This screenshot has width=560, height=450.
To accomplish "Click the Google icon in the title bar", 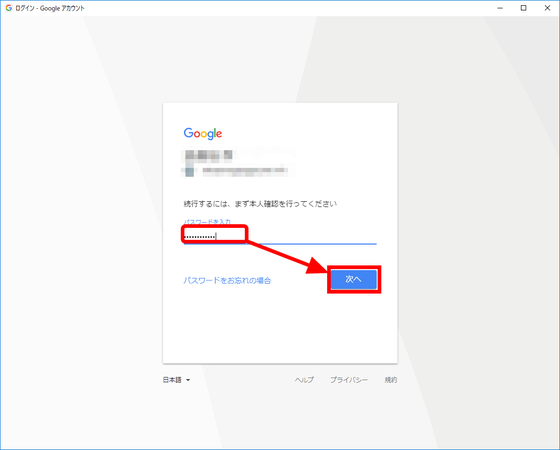I will (x=9, y=8).
